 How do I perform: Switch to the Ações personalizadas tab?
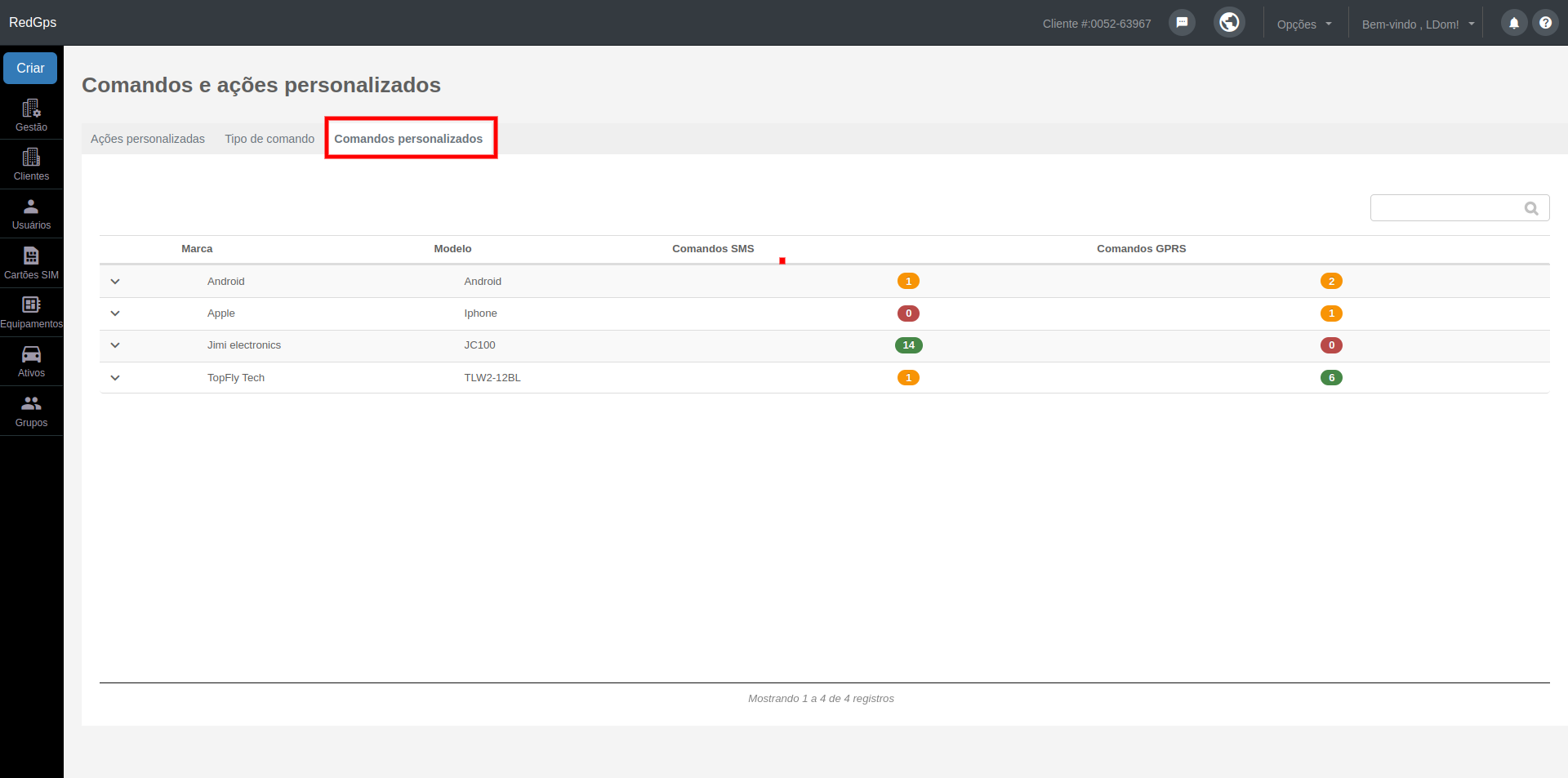pos(148,139)
